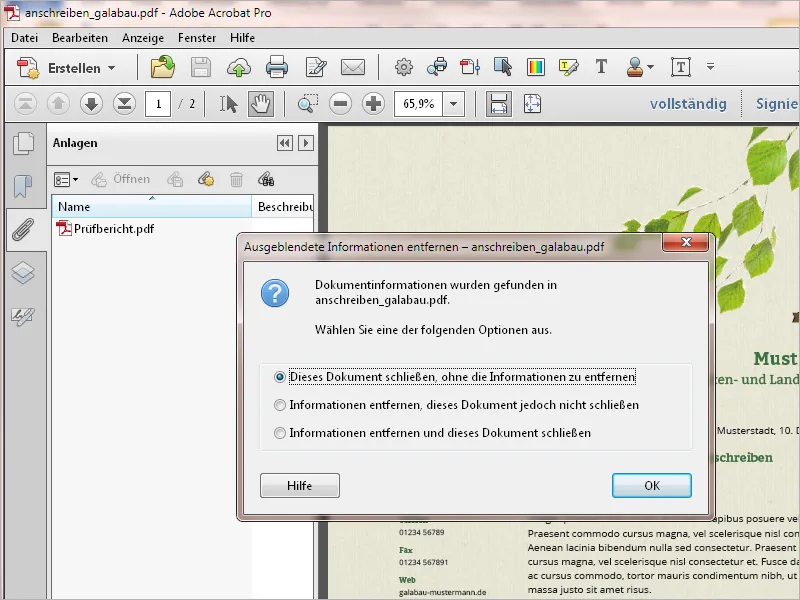This screenshot has height=600, width=800.
Task: Open the Erstellen dropdown arrow
Action: click(112, 68)
